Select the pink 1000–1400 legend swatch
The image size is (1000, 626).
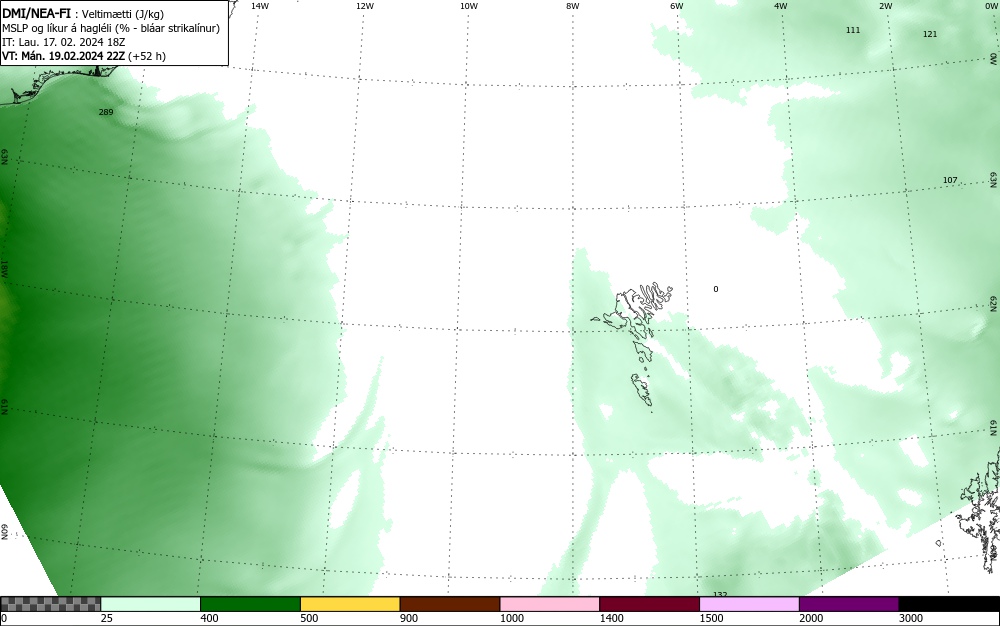click(x=550, y=604)
